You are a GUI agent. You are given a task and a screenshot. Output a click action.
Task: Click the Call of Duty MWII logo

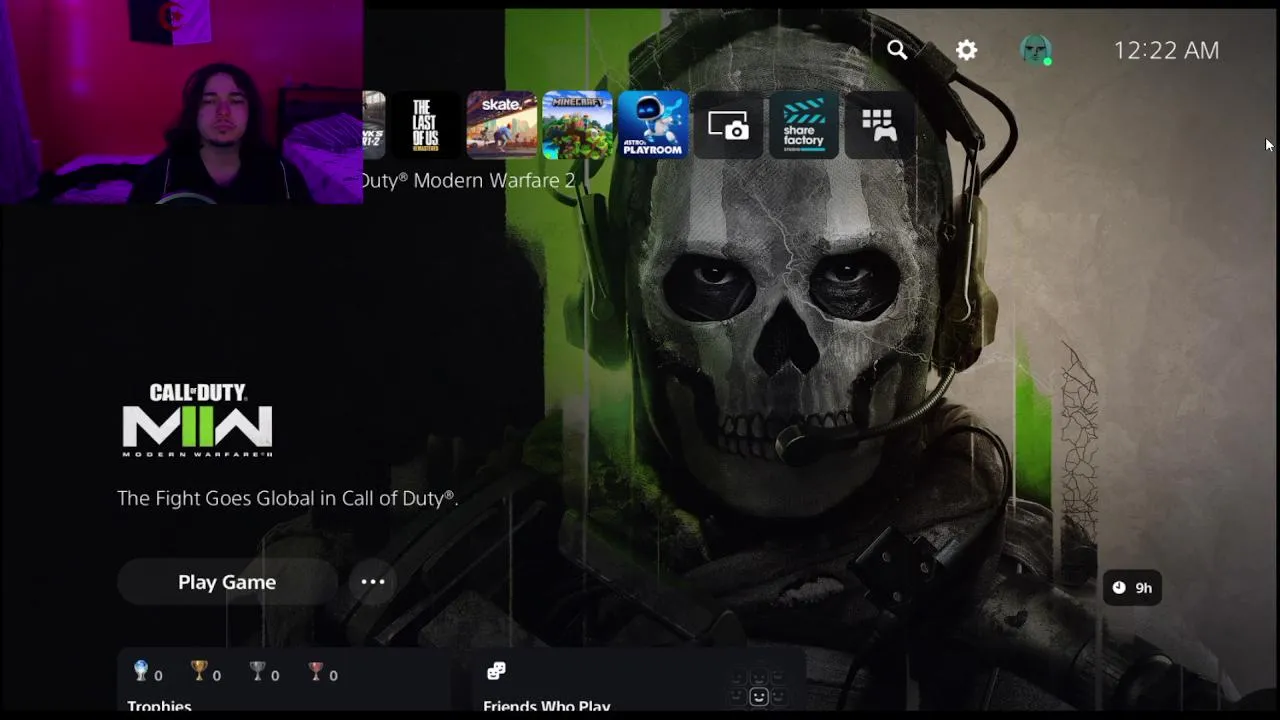click(x=197, y=420)
